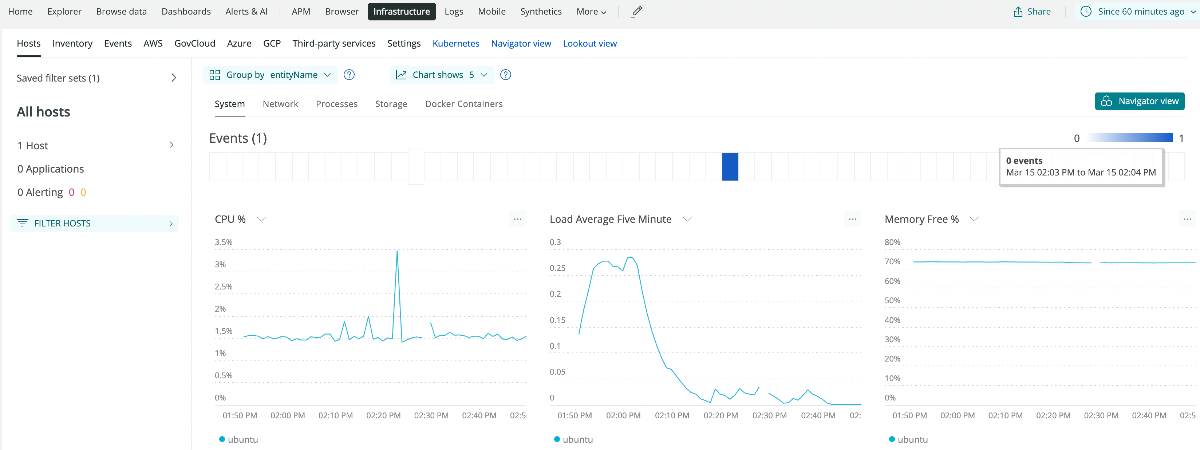This screenshot has height=450, width=1200.
Task: Select the System tab
Action: click(229, 104)
